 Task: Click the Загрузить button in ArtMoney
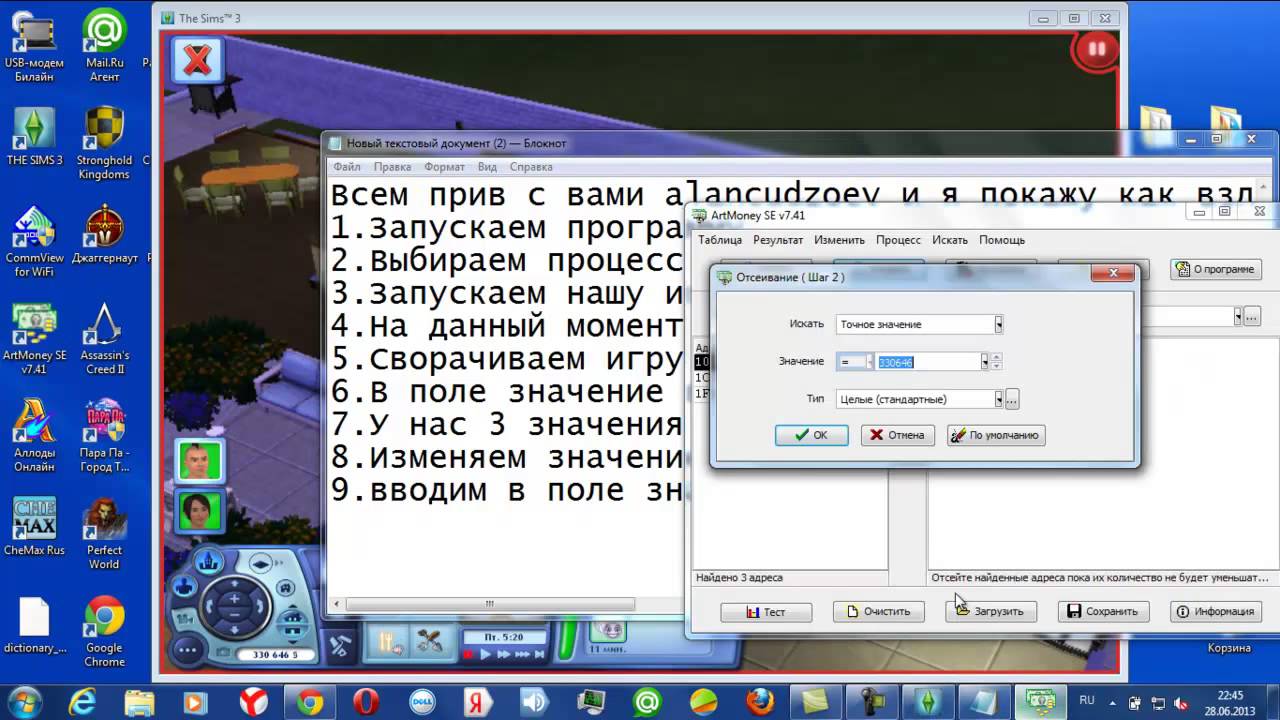pos(991,611)
